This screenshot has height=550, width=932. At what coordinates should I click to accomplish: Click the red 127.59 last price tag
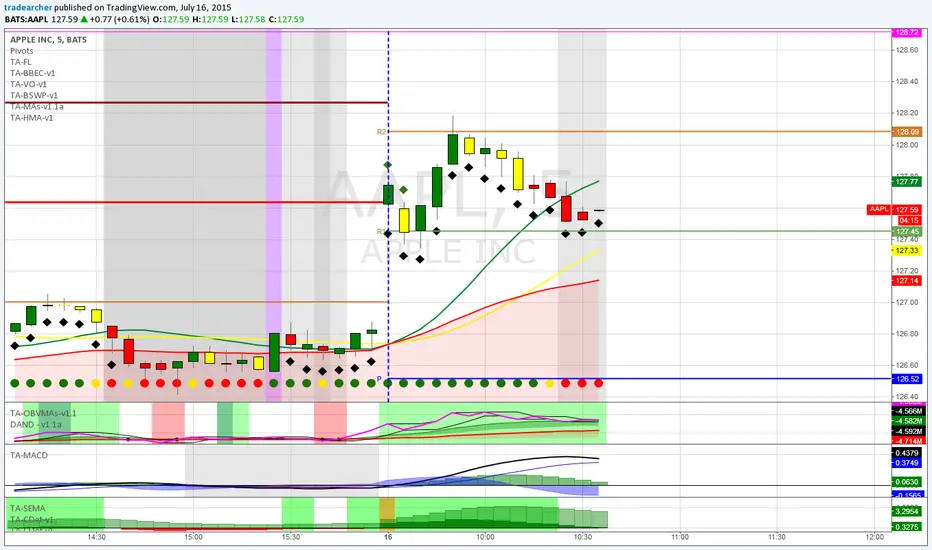click(907, 210)
